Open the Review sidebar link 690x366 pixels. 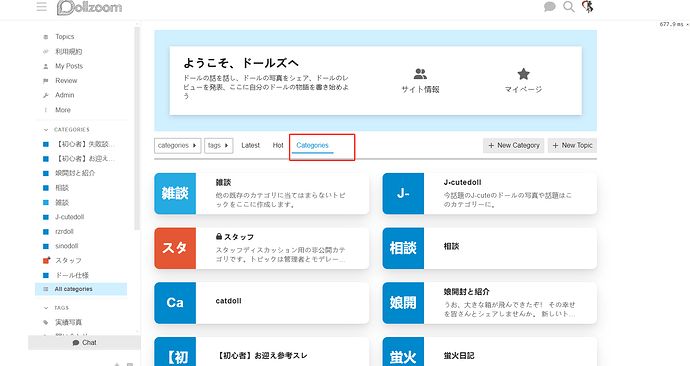click(x=66, y=81)
